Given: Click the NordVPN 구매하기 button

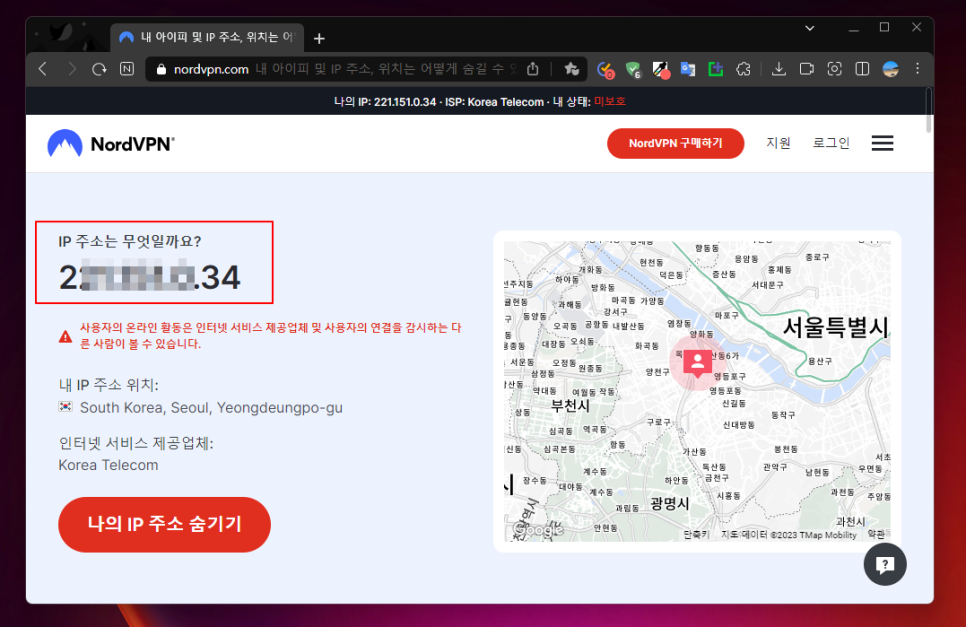Looking at the screenshot, I should (x=675, y=144).
